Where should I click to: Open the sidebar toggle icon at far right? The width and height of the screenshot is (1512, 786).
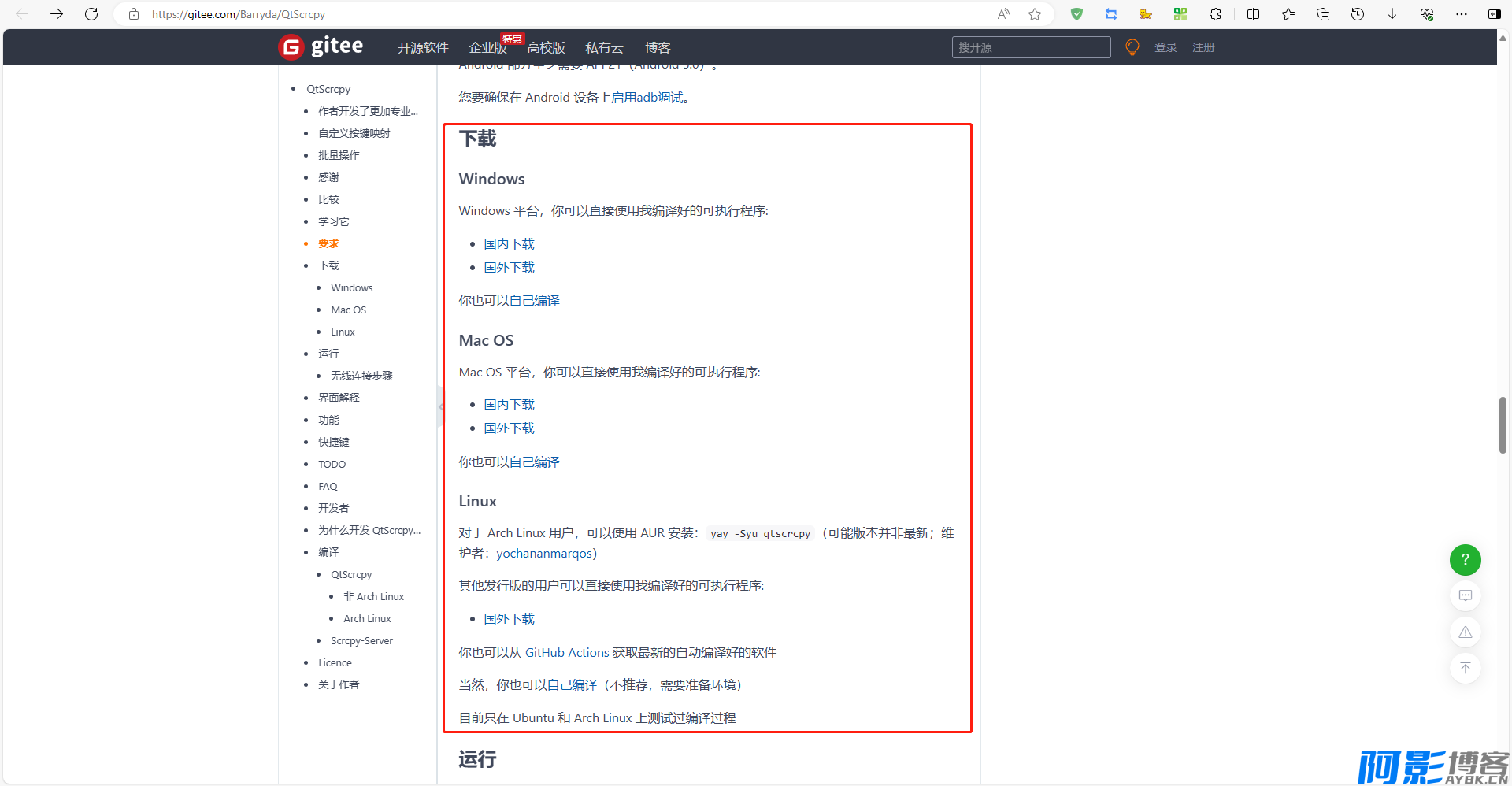tap(1494, 14)
